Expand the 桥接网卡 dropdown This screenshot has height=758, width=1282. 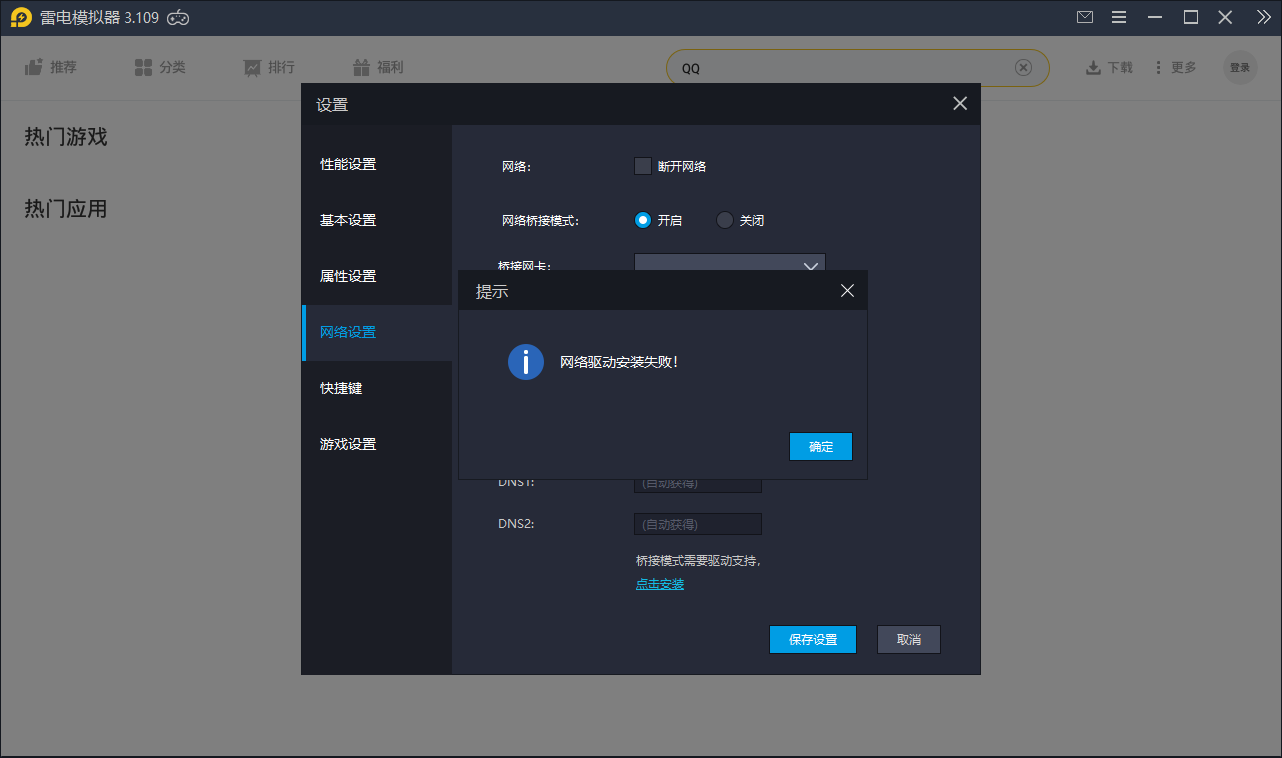(811, 264)
